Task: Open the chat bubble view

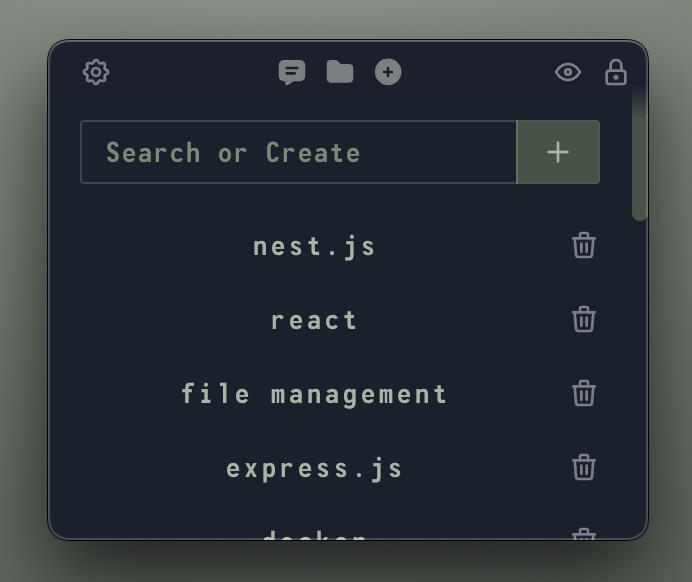Action: 292,72
